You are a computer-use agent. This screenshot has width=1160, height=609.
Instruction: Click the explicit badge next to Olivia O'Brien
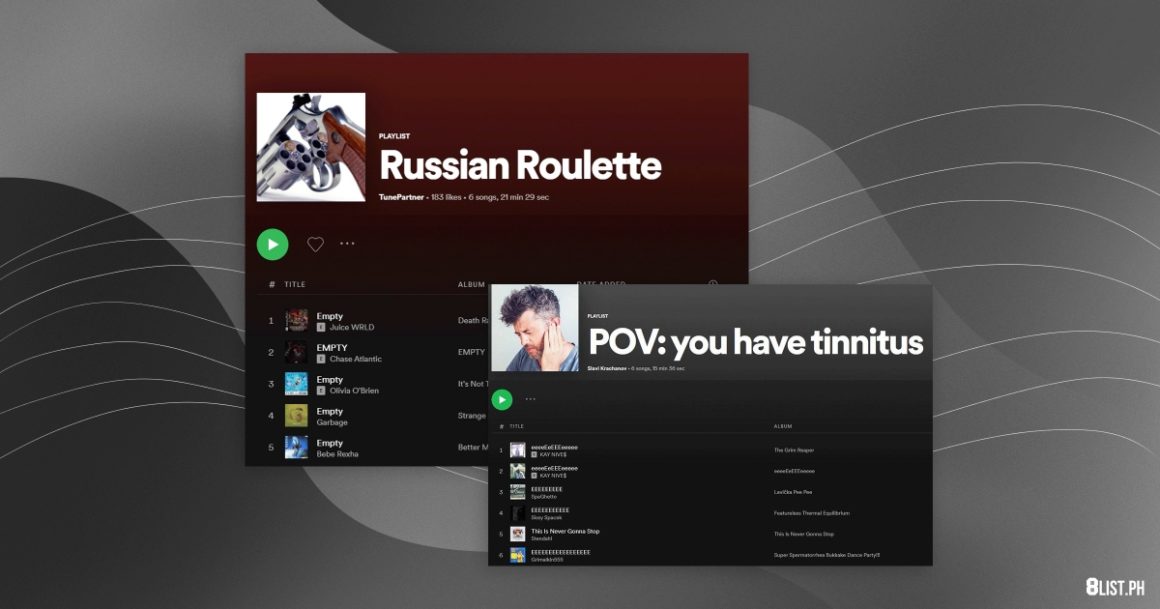tap(320, 392)
